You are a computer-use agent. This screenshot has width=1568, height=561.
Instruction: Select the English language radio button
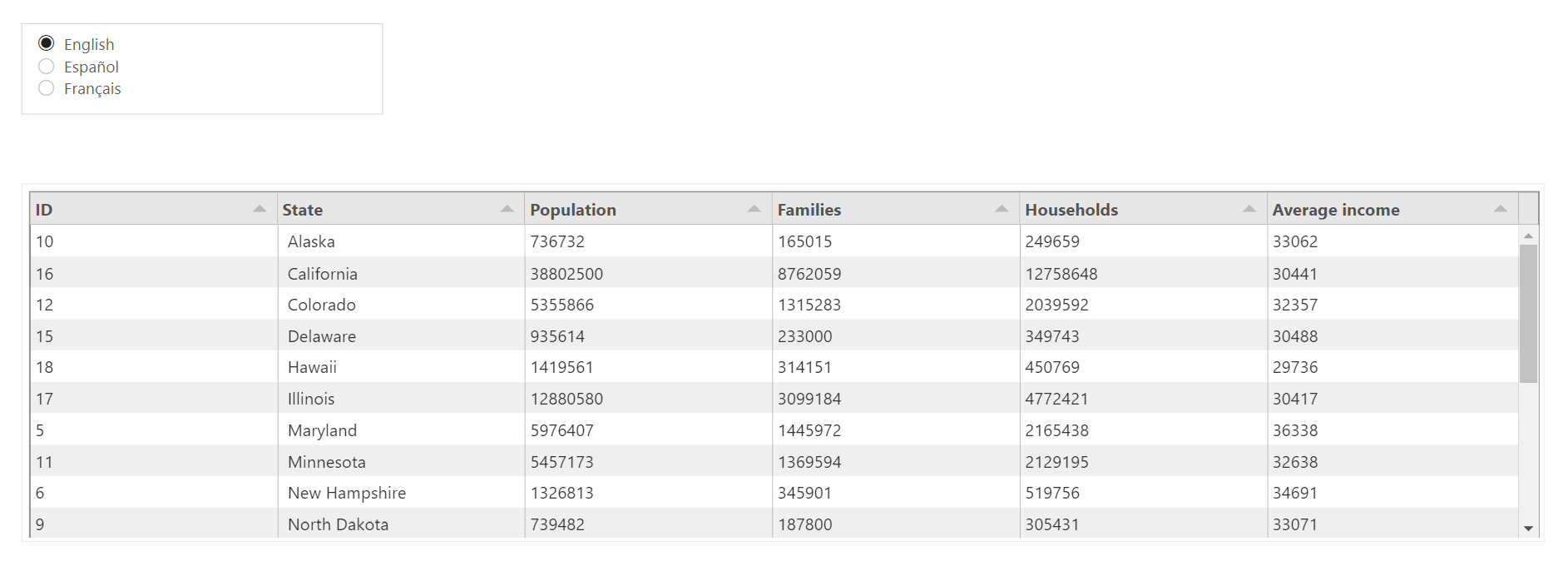coord(47,42)
